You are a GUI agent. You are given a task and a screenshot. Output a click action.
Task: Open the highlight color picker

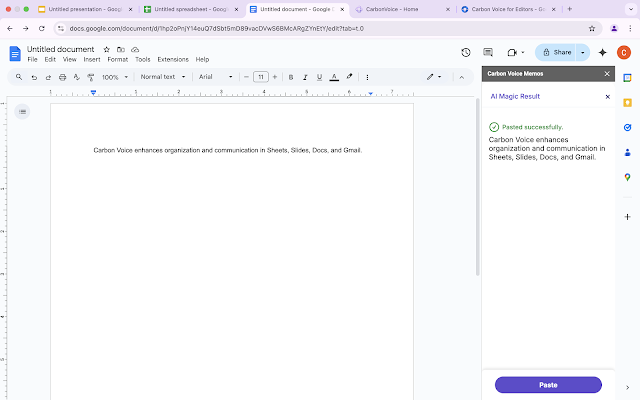[x=349, y=77]
